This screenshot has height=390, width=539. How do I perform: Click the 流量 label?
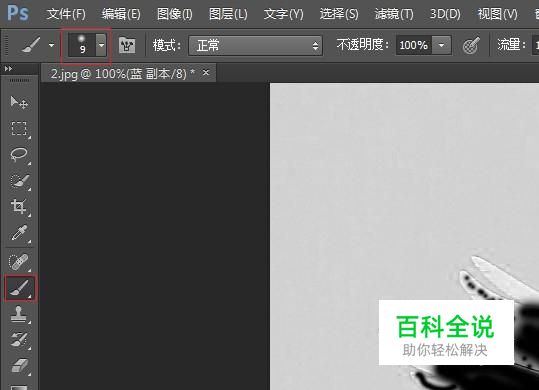(512, 45)
